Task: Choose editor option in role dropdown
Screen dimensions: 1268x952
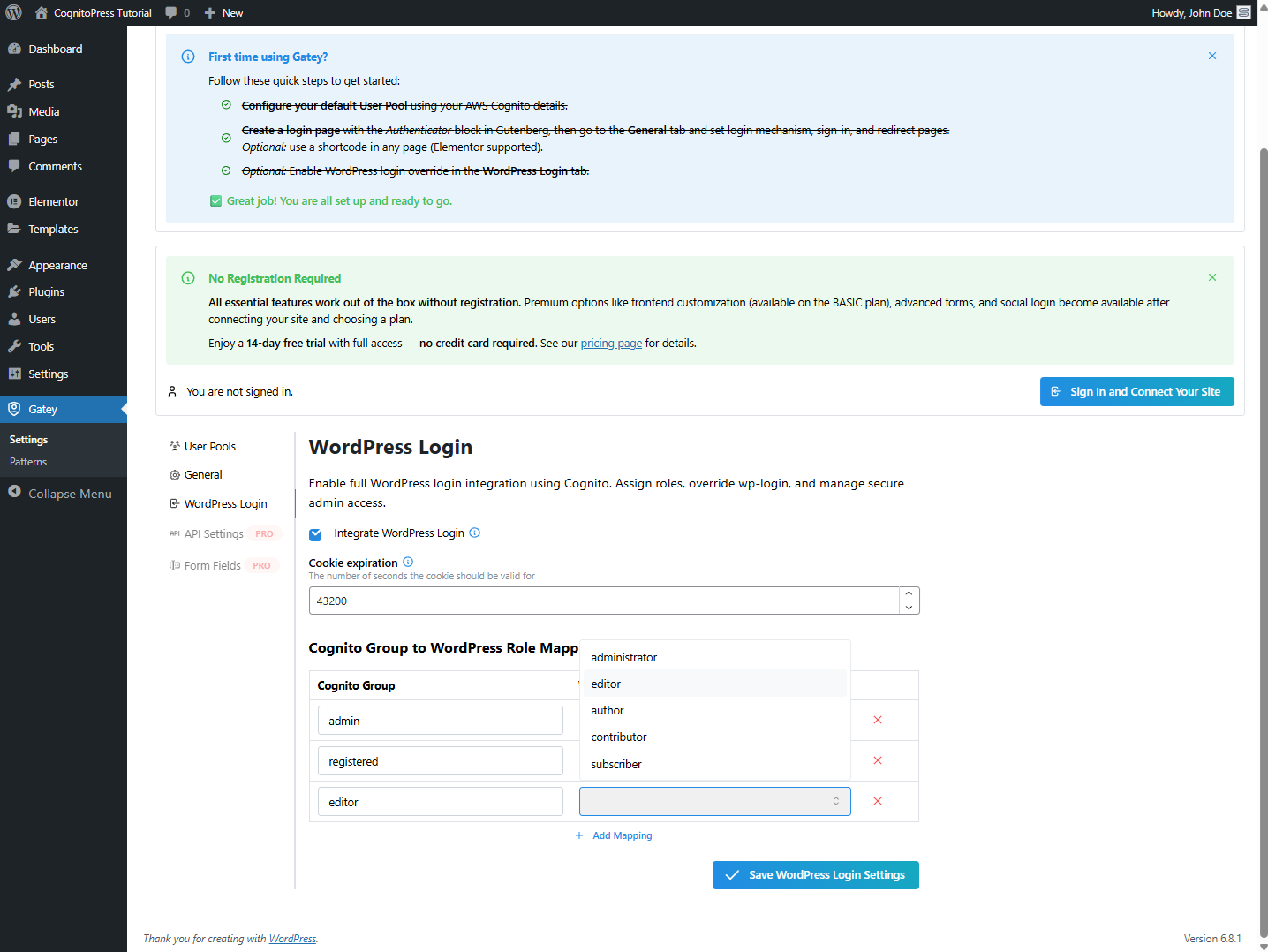Action: [x=714, y=684]
